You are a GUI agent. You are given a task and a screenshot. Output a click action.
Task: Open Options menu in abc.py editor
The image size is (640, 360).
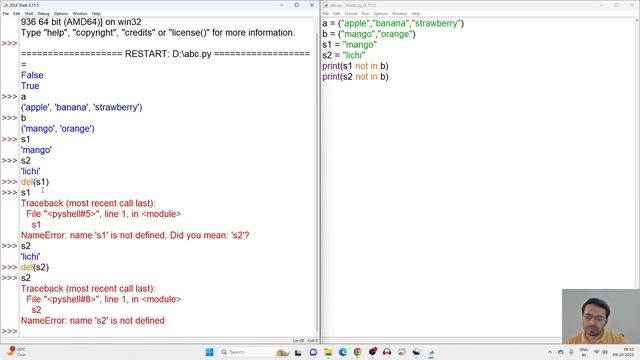pos(380,13)
